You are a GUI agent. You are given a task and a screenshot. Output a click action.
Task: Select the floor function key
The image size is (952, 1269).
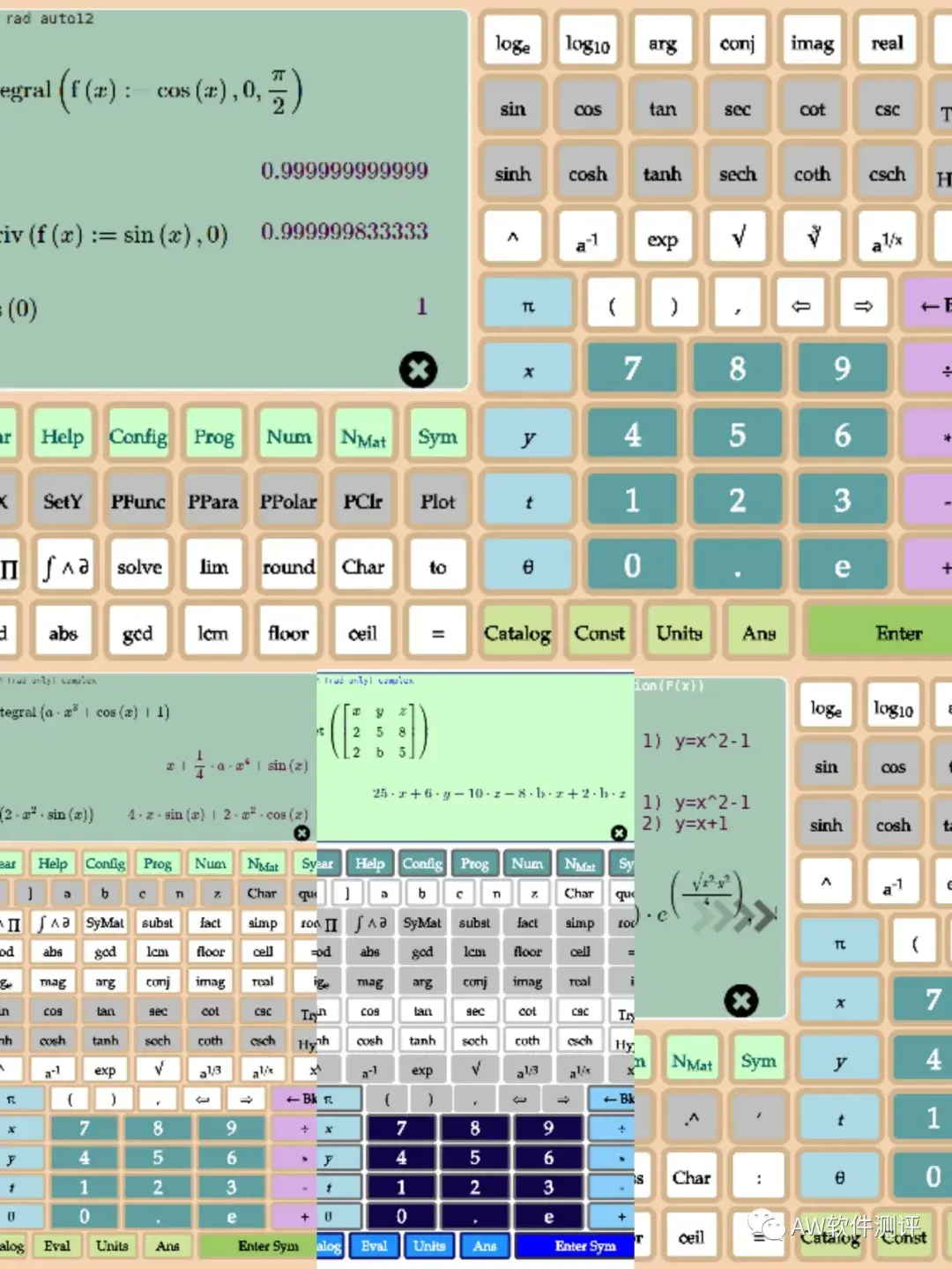(287, 631)
